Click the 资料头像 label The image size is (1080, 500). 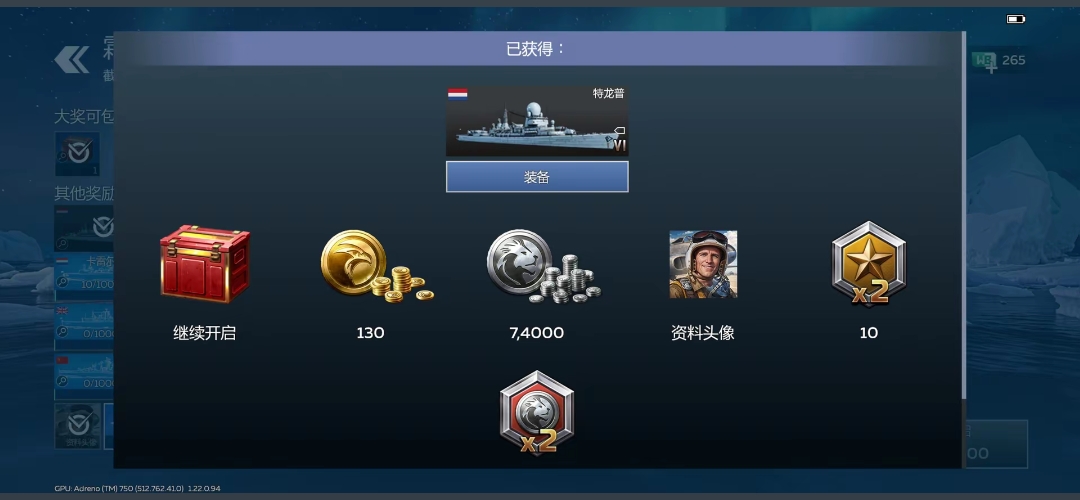coord(703,333)
